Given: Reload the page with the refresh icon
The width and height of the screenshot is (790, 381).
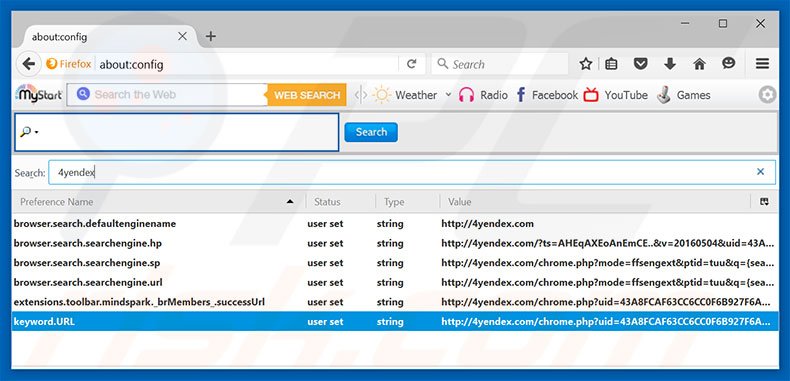Looking at the screenshot, I should (412, 64).
